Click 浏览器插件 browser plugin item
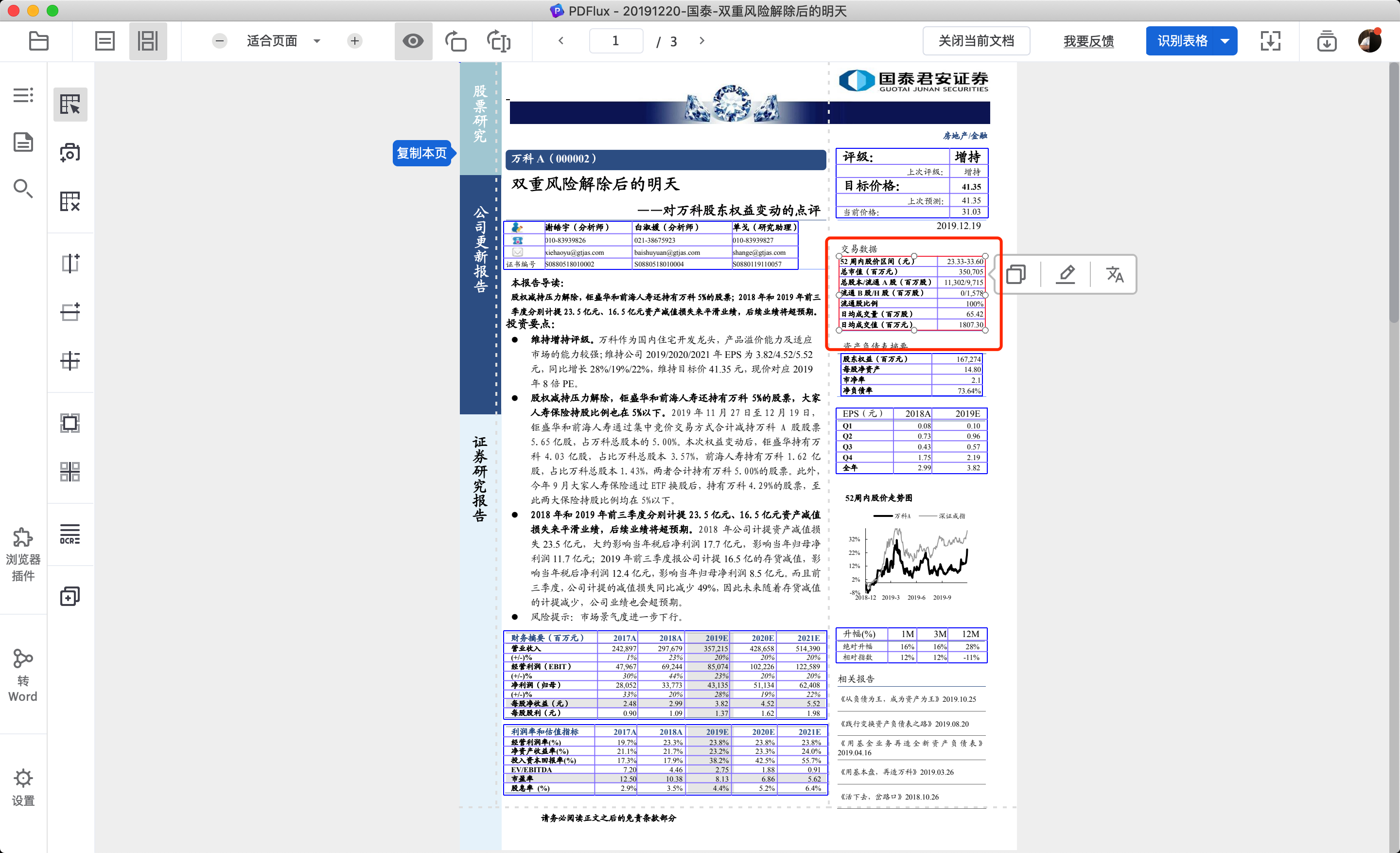This screenshot has width=1400, height=853. coord(23,555)
